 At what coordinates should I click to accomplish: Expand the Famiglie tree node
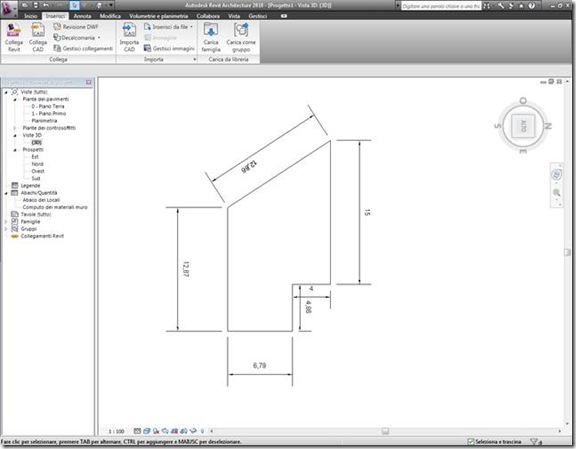[x=6, y=222]
